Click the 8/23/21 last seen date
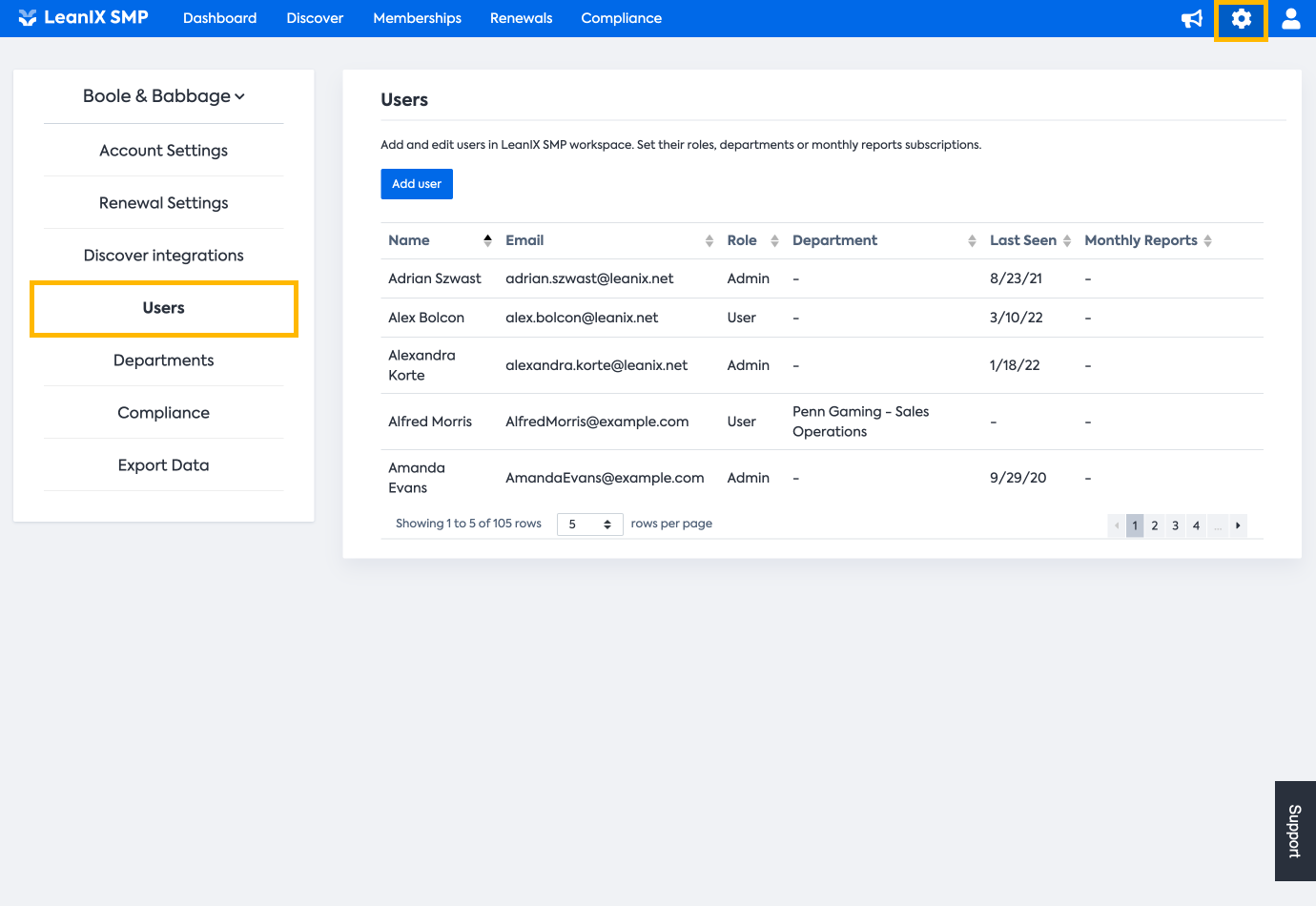 [1016, 278]
